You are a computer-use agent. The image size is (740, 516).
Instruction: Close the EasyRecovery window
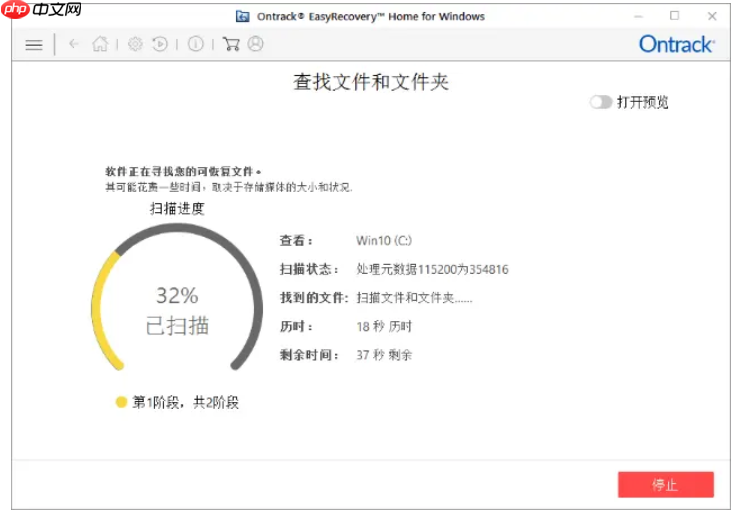712,16
